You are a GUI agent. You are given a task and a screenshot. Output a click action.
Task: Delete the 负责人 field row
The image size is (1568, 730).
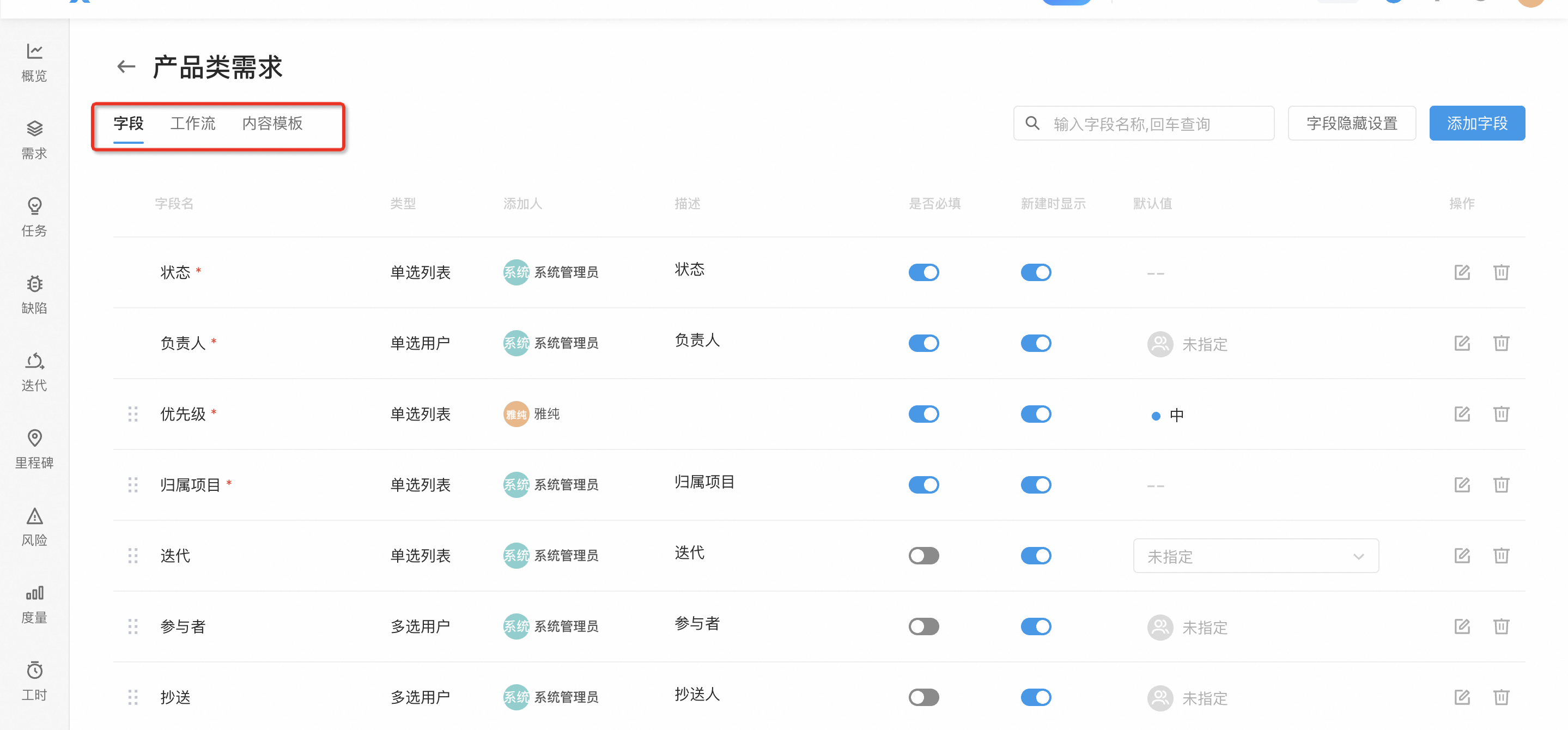coord(1501,343)
